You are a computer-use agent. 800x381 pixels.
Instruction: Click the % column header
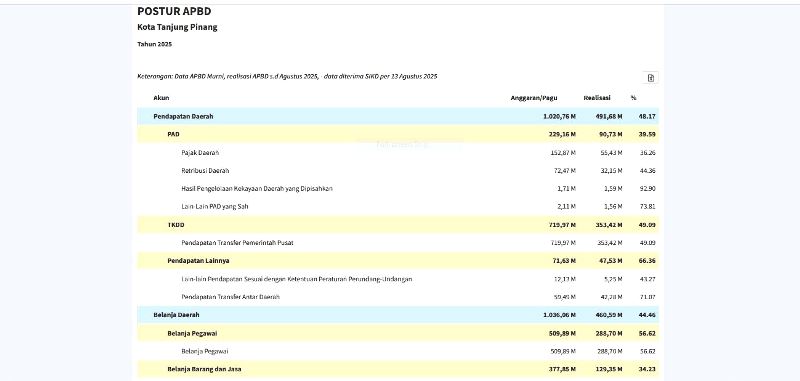(x=633, y=98)
